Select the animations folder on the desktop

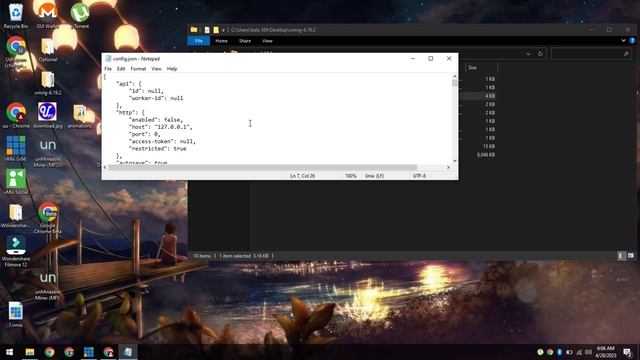click(x=80, y=116)
